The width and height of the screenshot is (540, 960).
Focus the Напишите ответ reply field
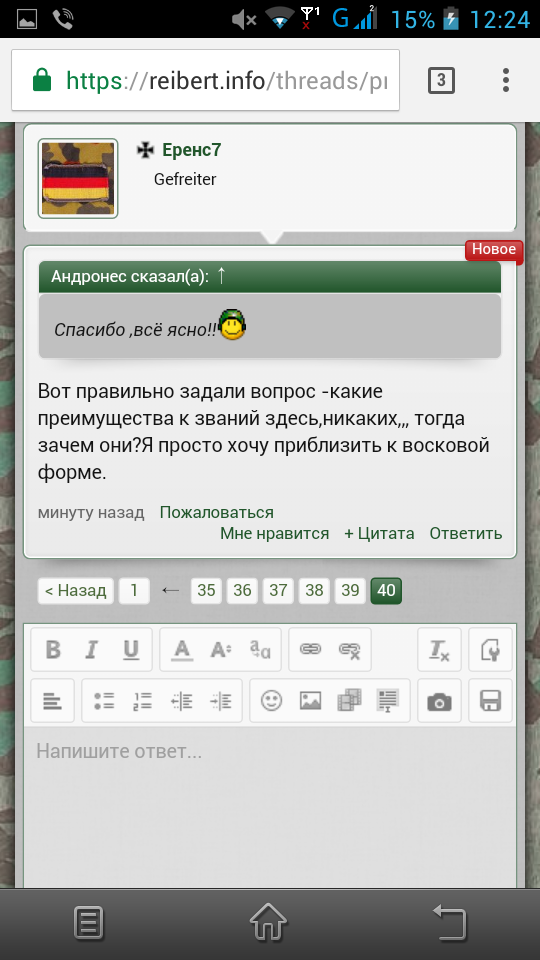[270, 807]
